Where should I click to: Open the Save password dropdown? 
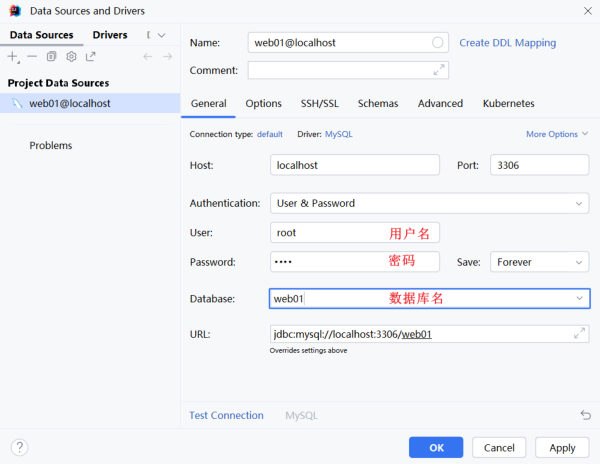coord(579,262)
